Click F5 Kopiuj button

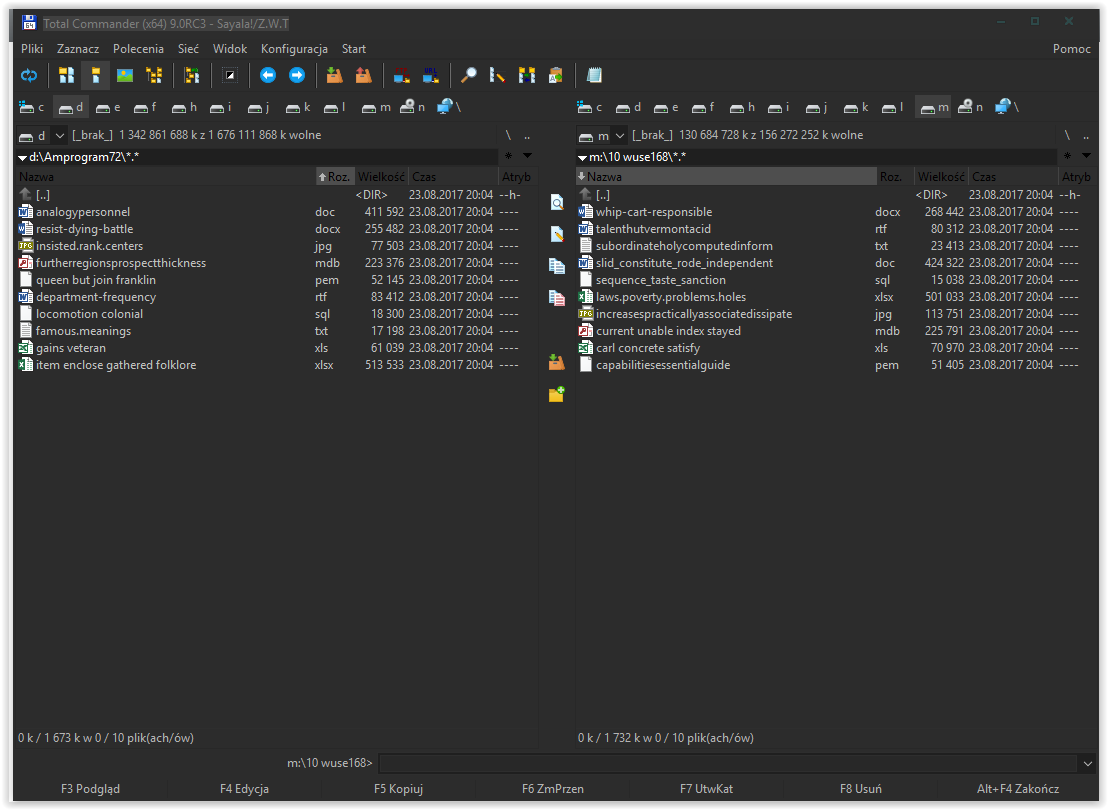point(399,789)
